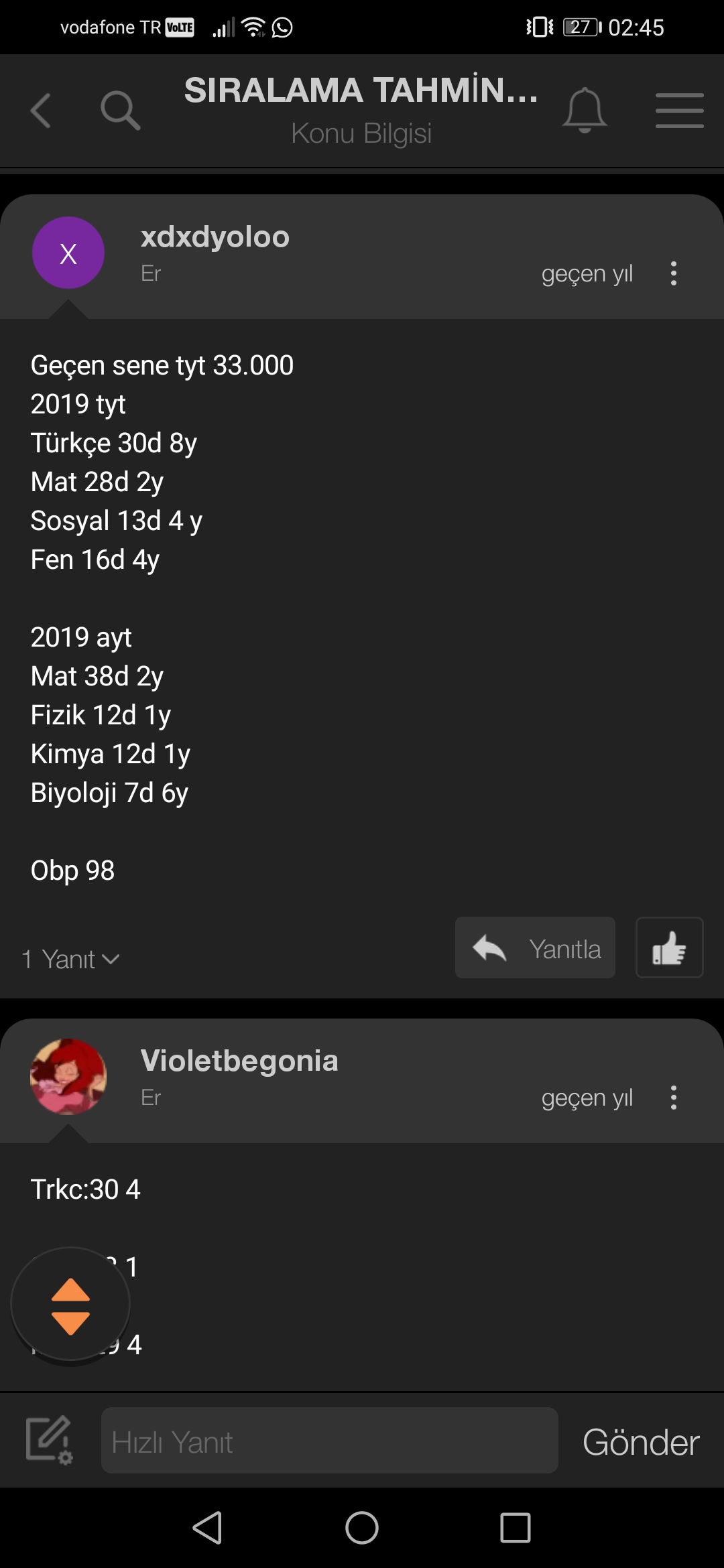Open the Violetbegonia username link
The width and height of the screenshot is (724, 1568).
pyautogui.click(x=239, y=1061)
